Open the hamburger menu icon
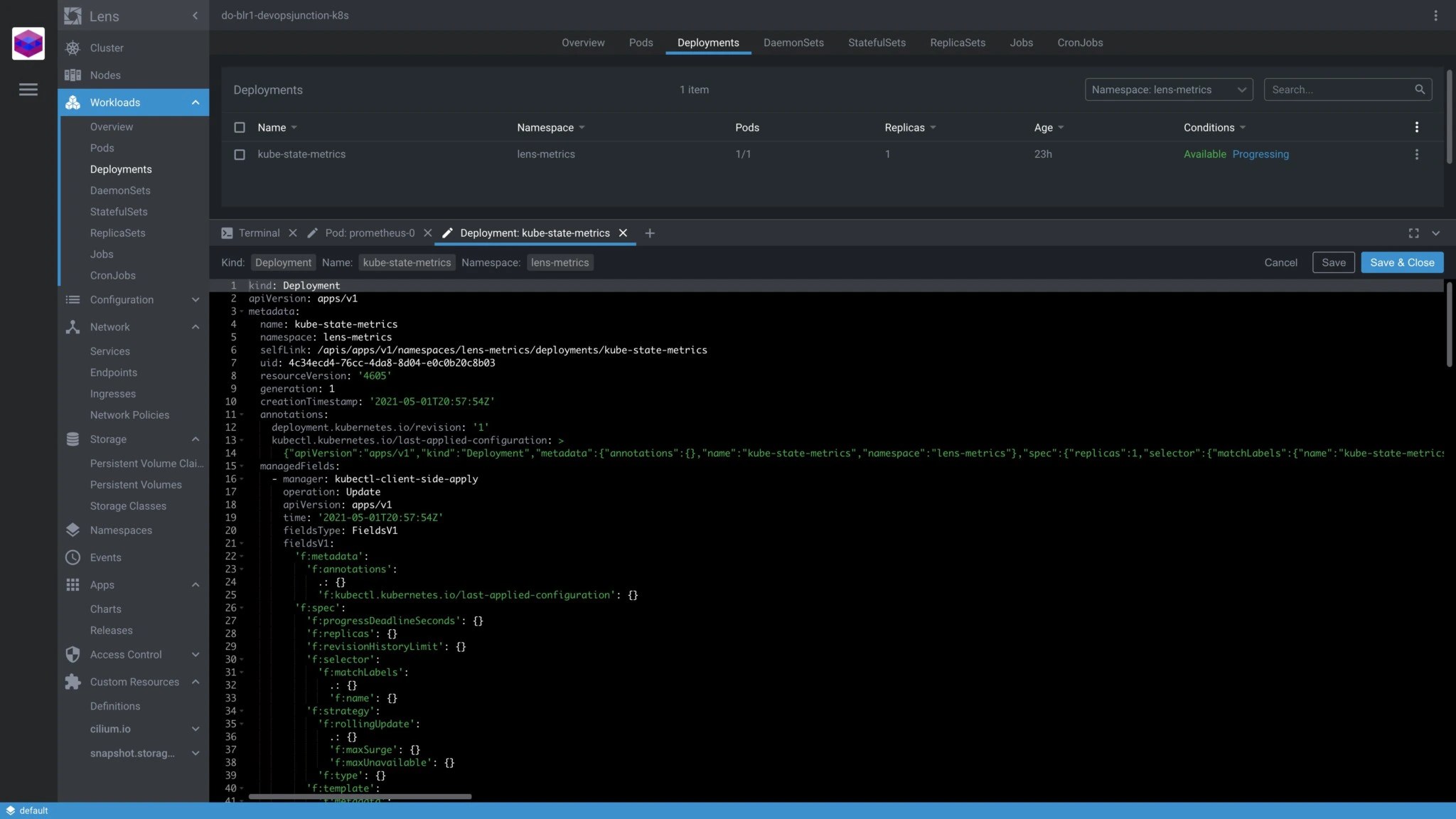This screenshot has height=819, width=1456. pos(28,90)
